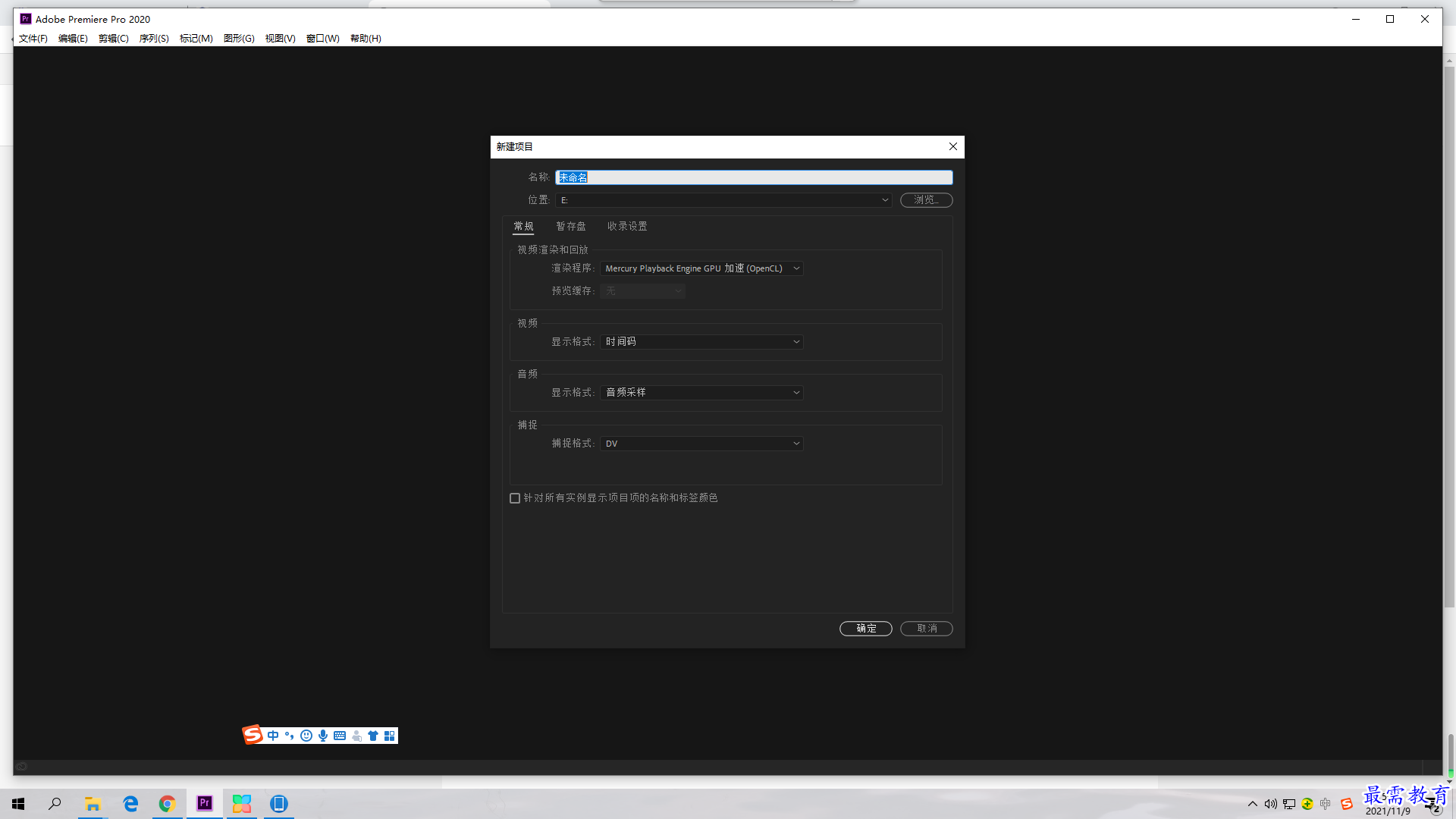Click the network tray icon
This screenshot has height=819, width=1456.
pos(1289,804)
